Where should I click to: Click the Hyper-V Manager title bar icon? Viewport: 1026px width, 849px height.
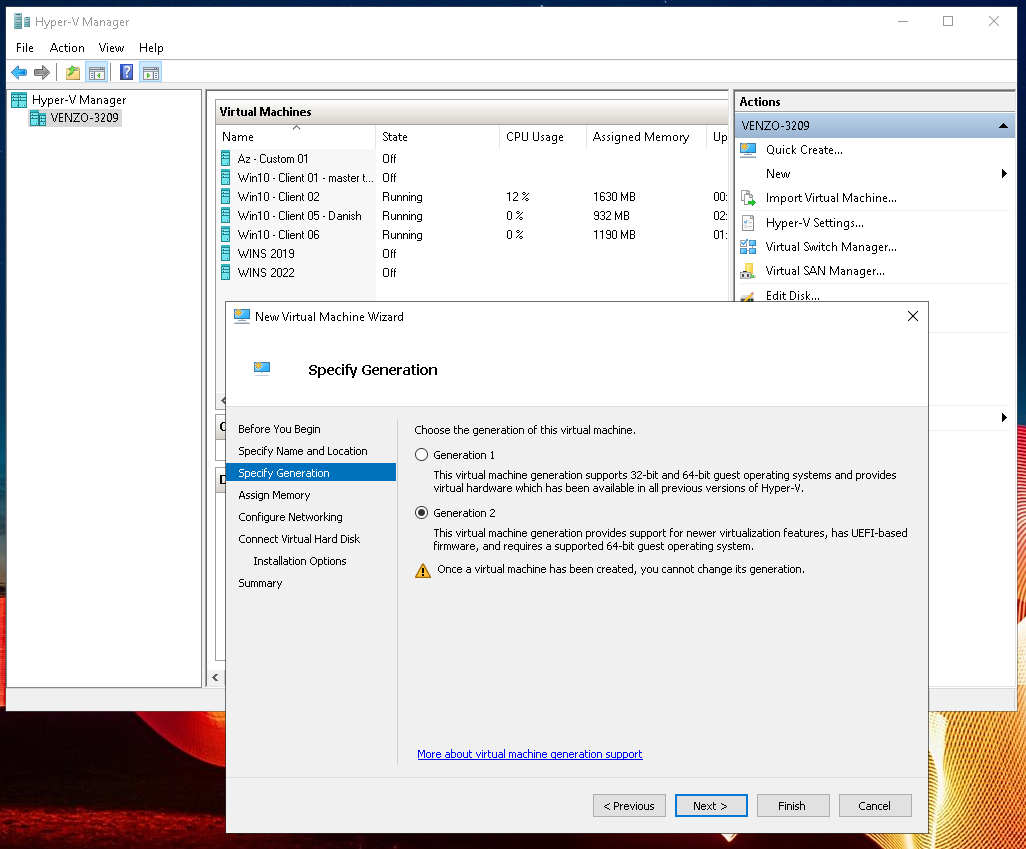[x=22, y=22]
